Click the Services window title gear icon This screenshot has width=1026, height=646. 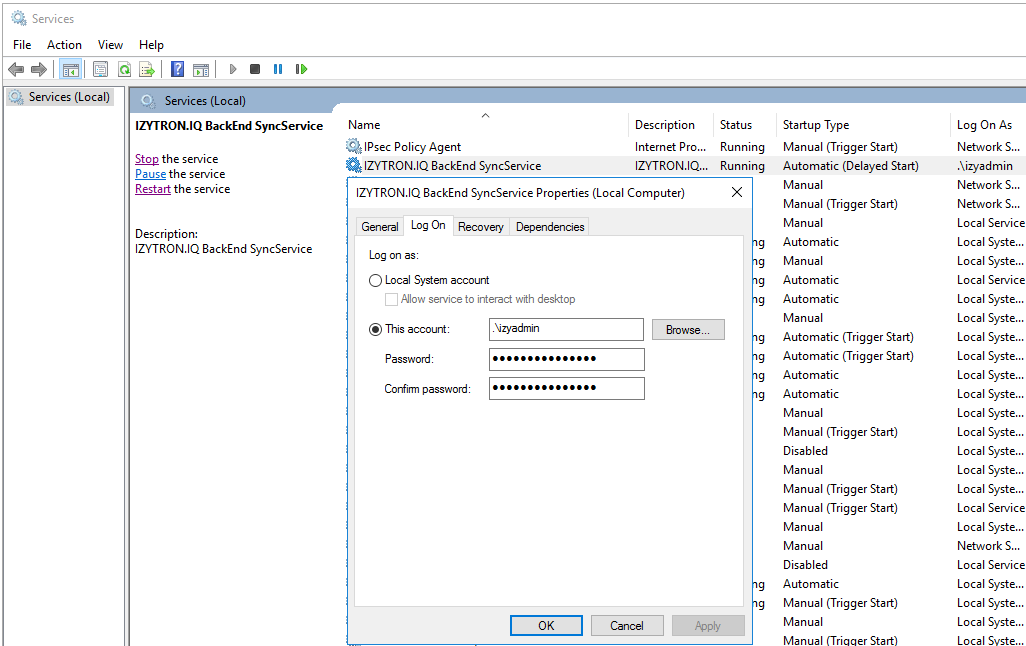point(19,18)
